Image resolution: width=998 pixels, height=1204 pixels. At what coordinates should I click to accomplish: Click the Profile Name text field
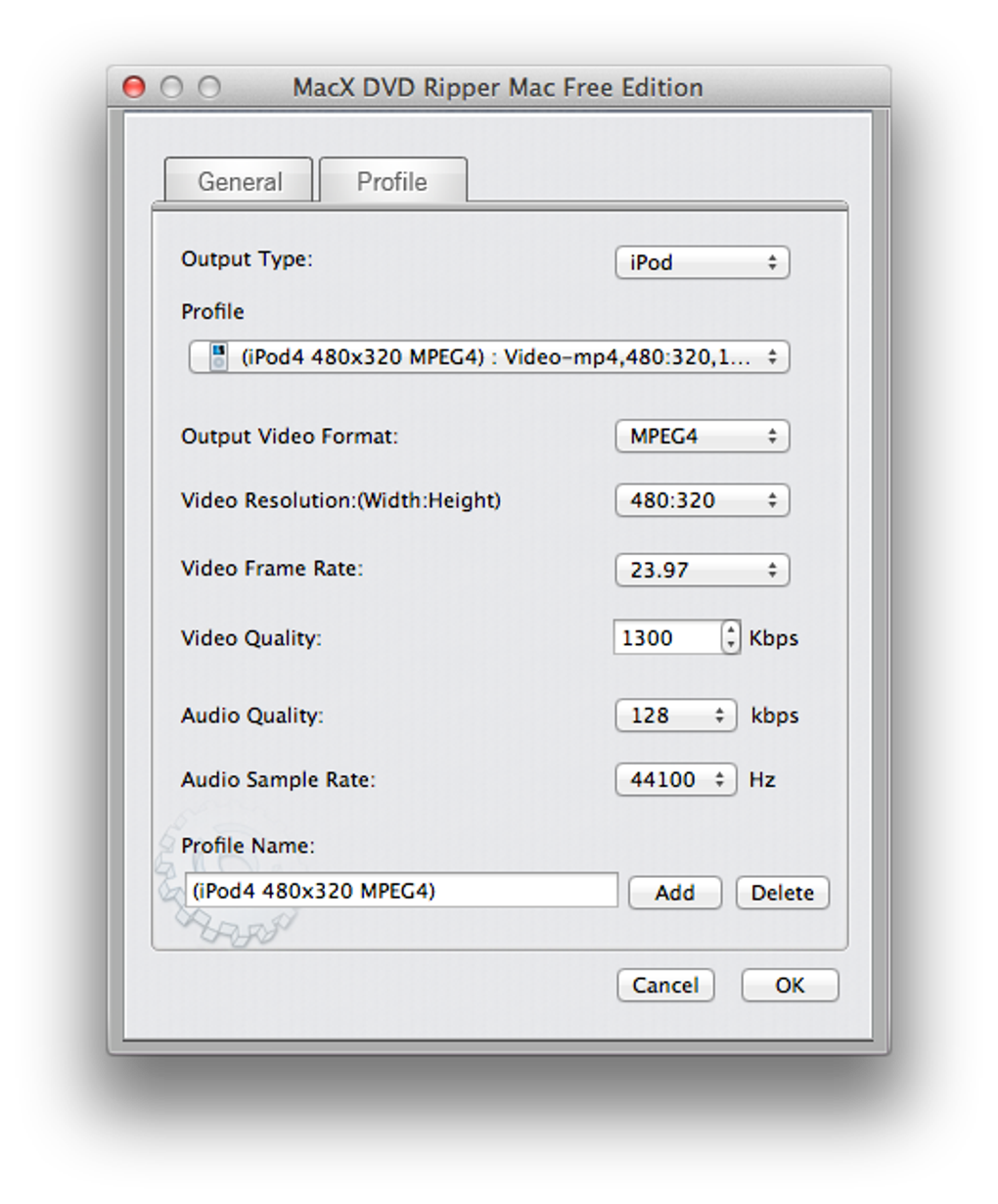(x=401, y=891)
